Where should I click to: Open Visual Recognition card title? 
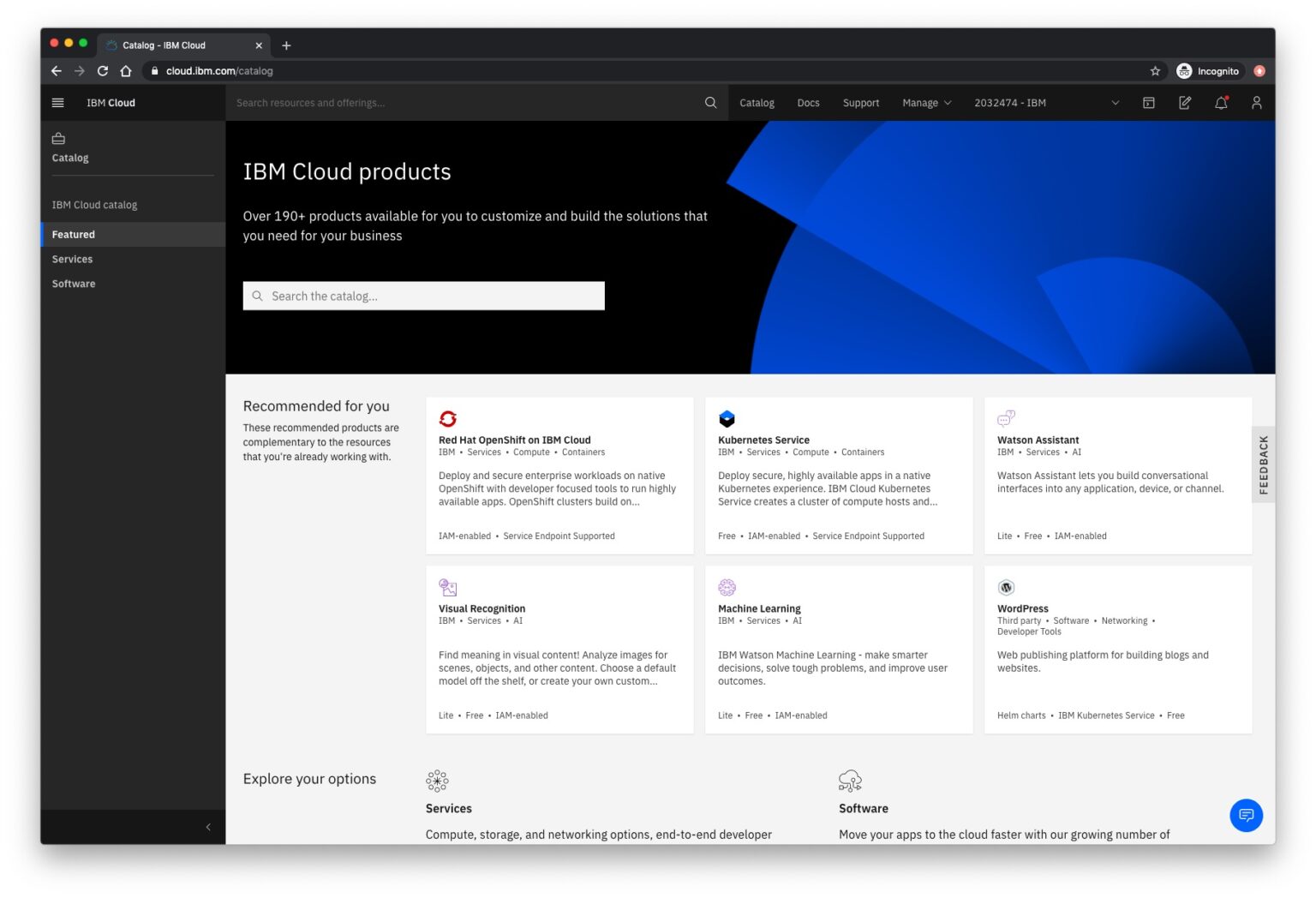tap(482, 608)
